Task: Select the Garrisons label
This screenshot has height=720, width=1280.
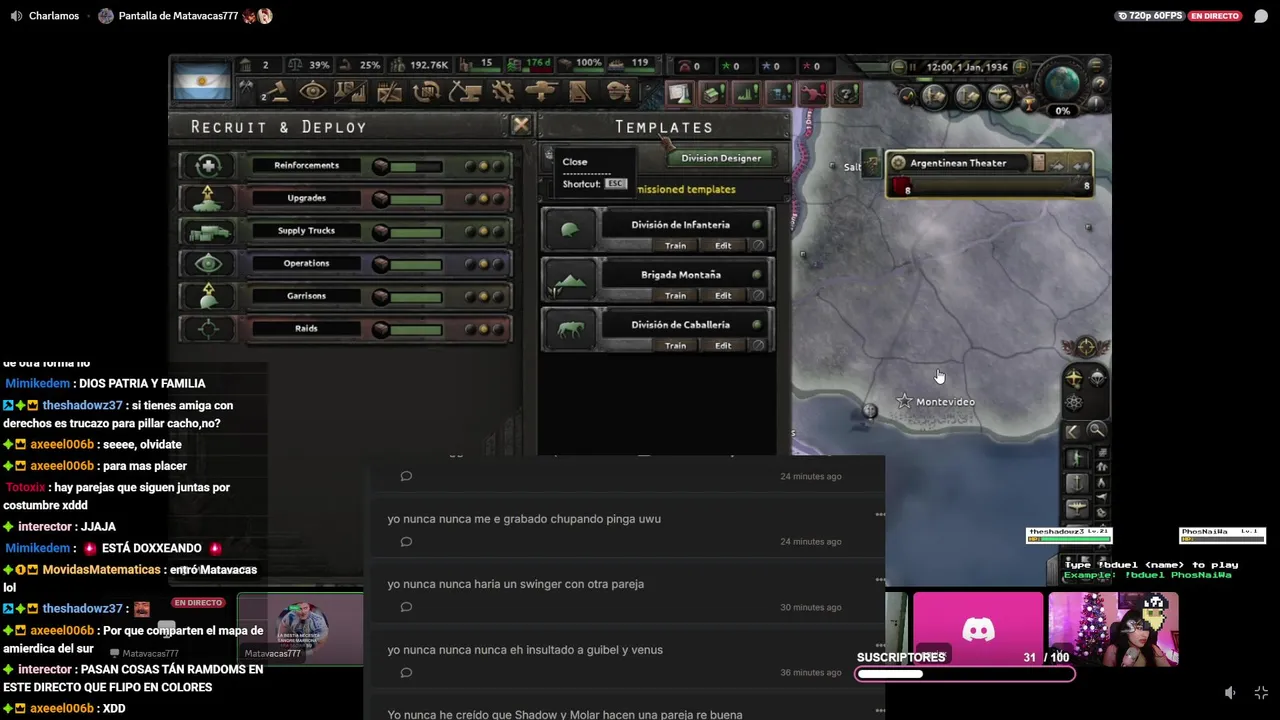Action: pos(306,296)
